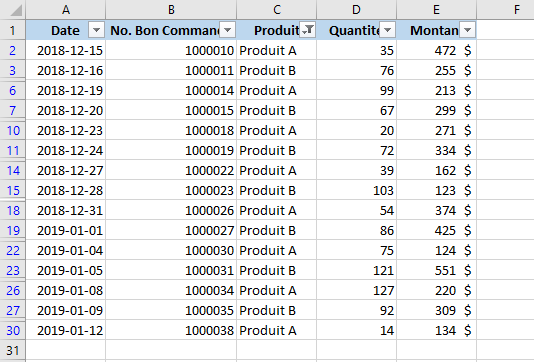The height and width of the screenshot is (362, 534).
Task: Click empty cell A31
Action: (x=66, y=350)
